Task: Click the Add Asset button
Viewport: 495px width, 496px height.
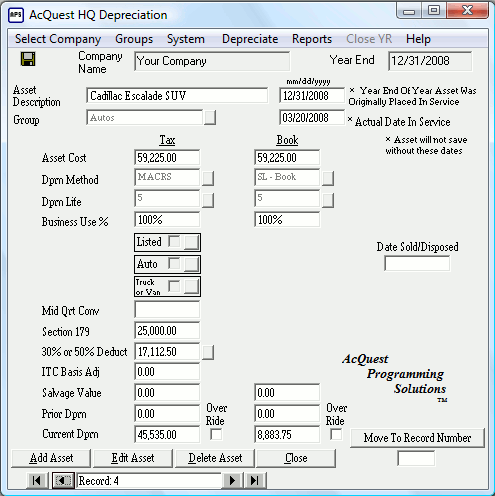Action: pyautogui.click(x=51, y=458)
